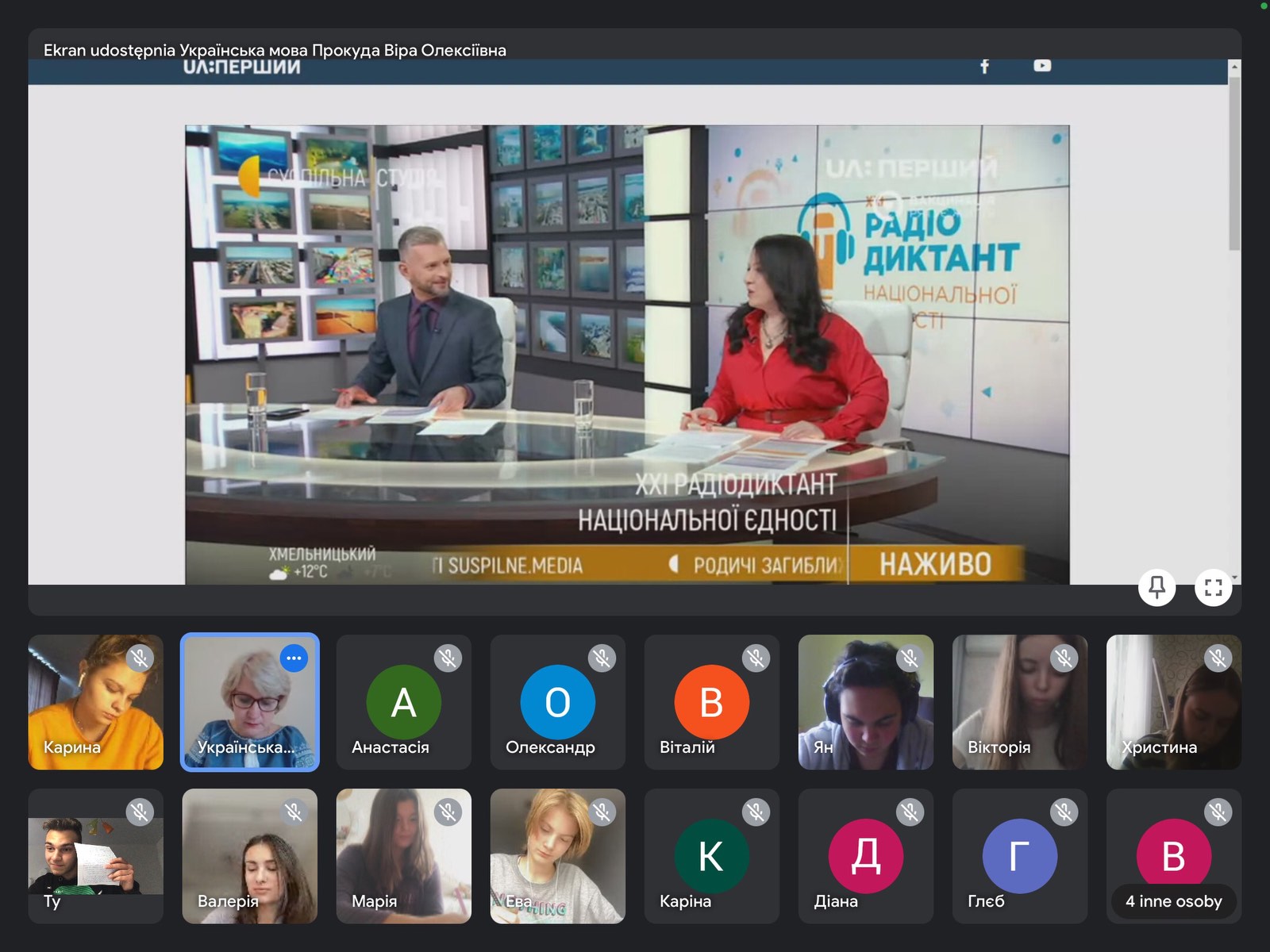Click the scroll-down arrow of the shared page

pyautogui.click(x=1234, y=578)
